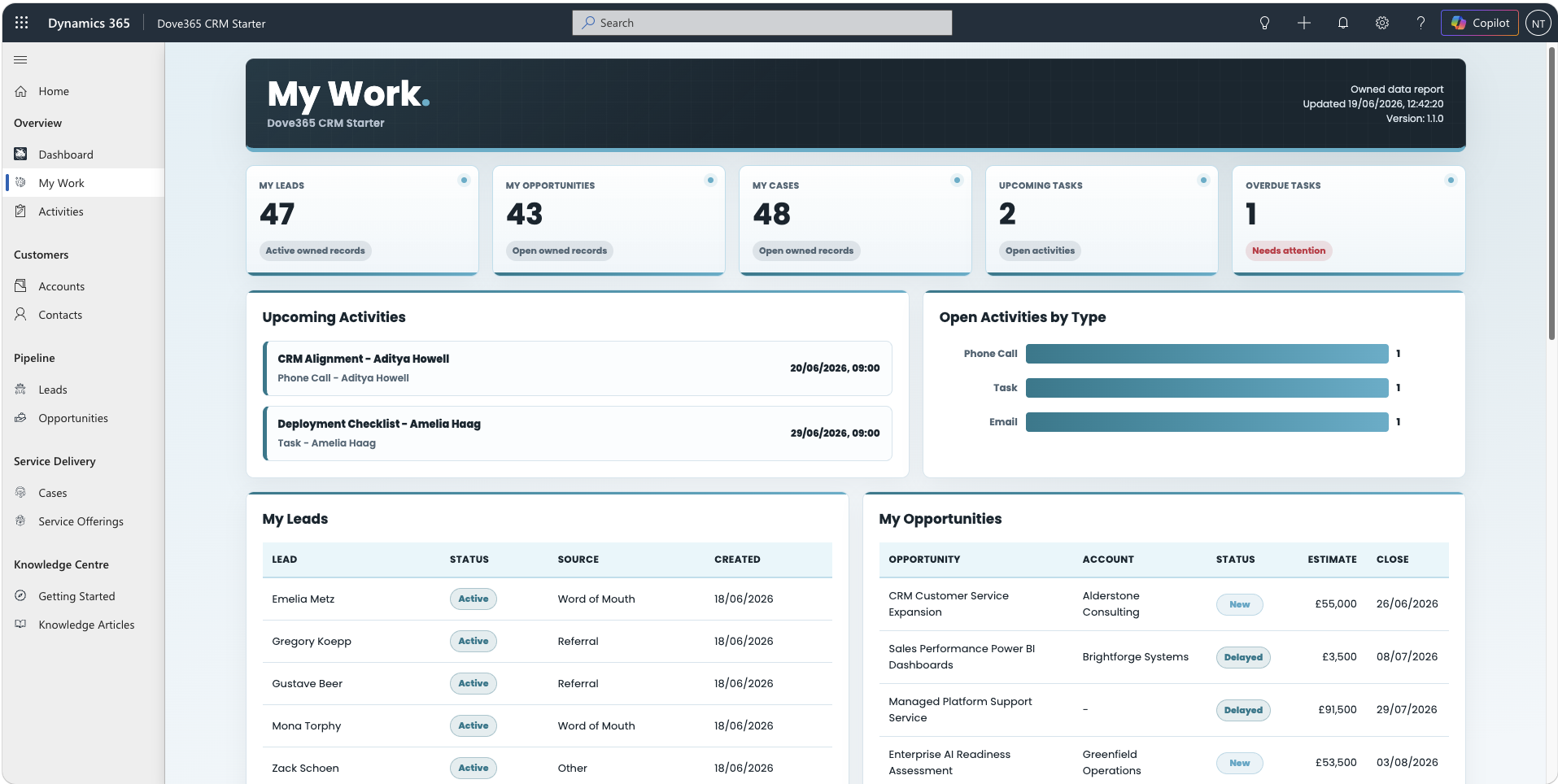Click the ESTIMATE column header
The height and width of the screenshot is (784, 1558).
click(1332, 560)
